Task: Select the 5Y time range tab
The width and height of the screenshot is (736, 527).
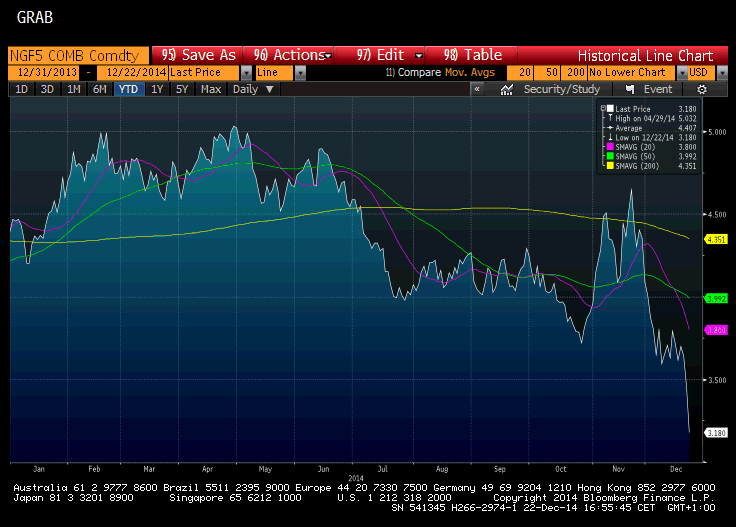Action: pos(182,89)
